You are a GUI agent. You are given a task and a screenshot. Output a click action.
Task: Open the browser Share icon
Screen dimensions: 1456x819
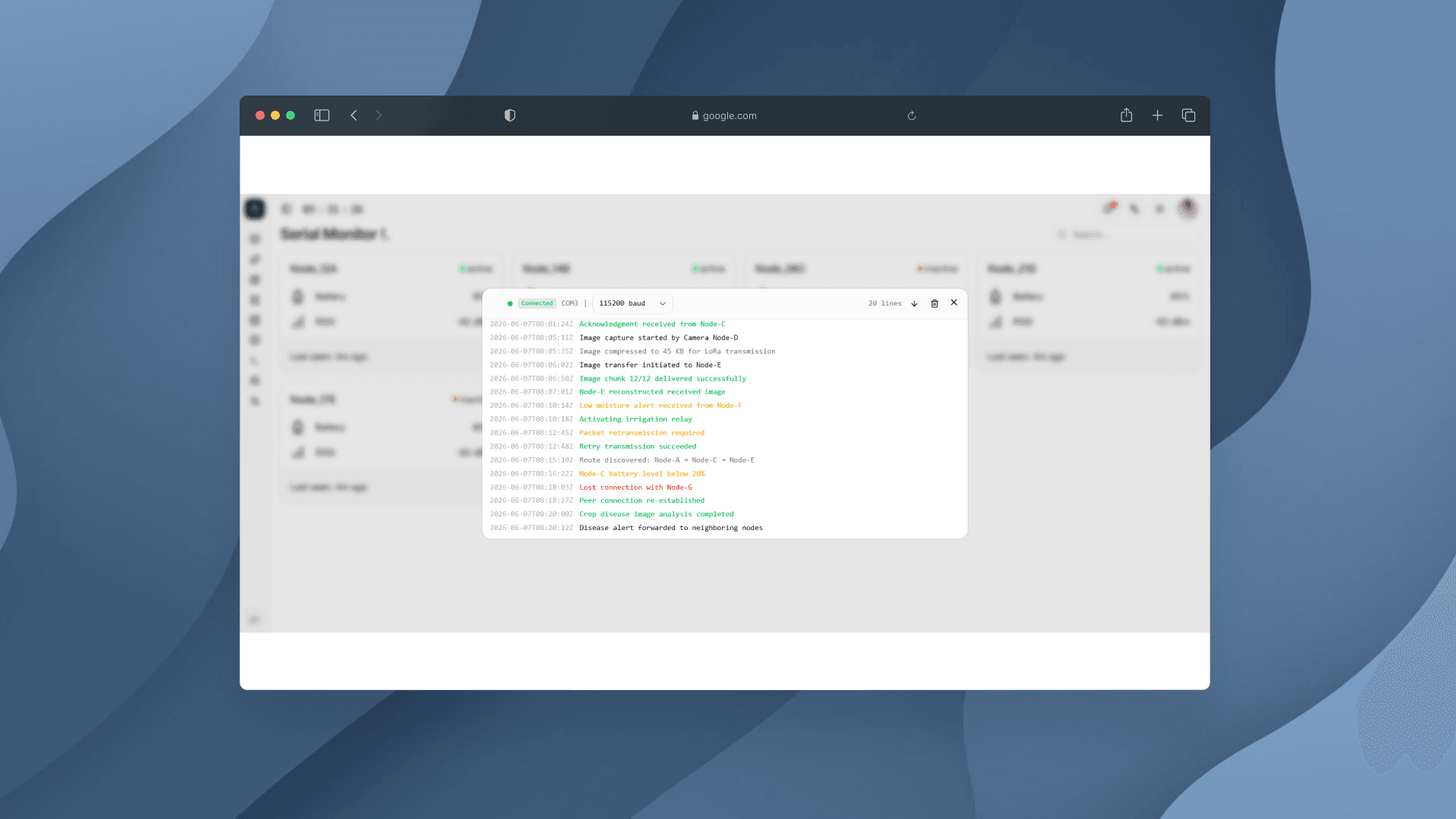(1126, 115)
